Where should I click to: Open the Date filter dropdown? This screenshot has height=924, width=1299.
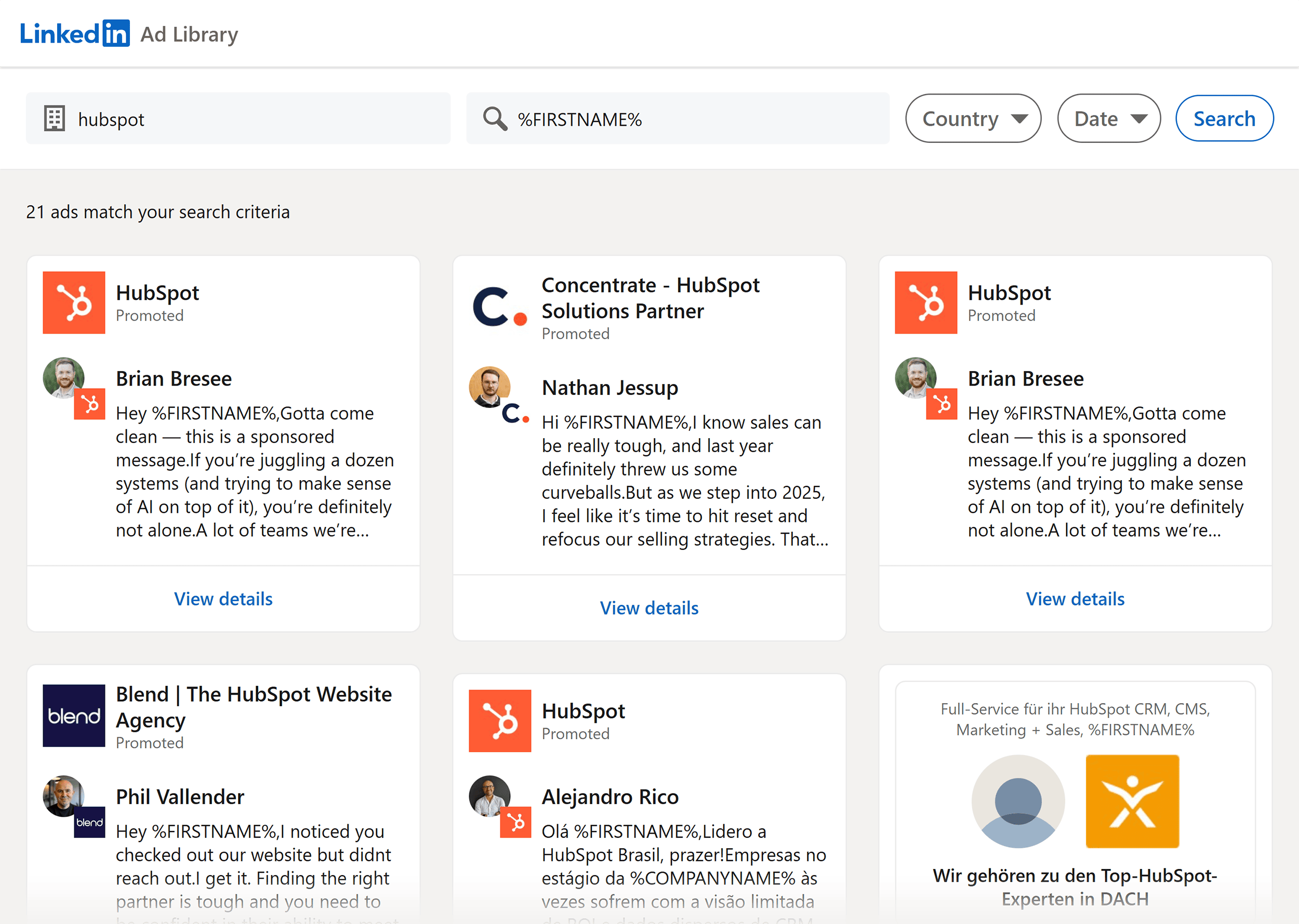[x=1108, y=118]
